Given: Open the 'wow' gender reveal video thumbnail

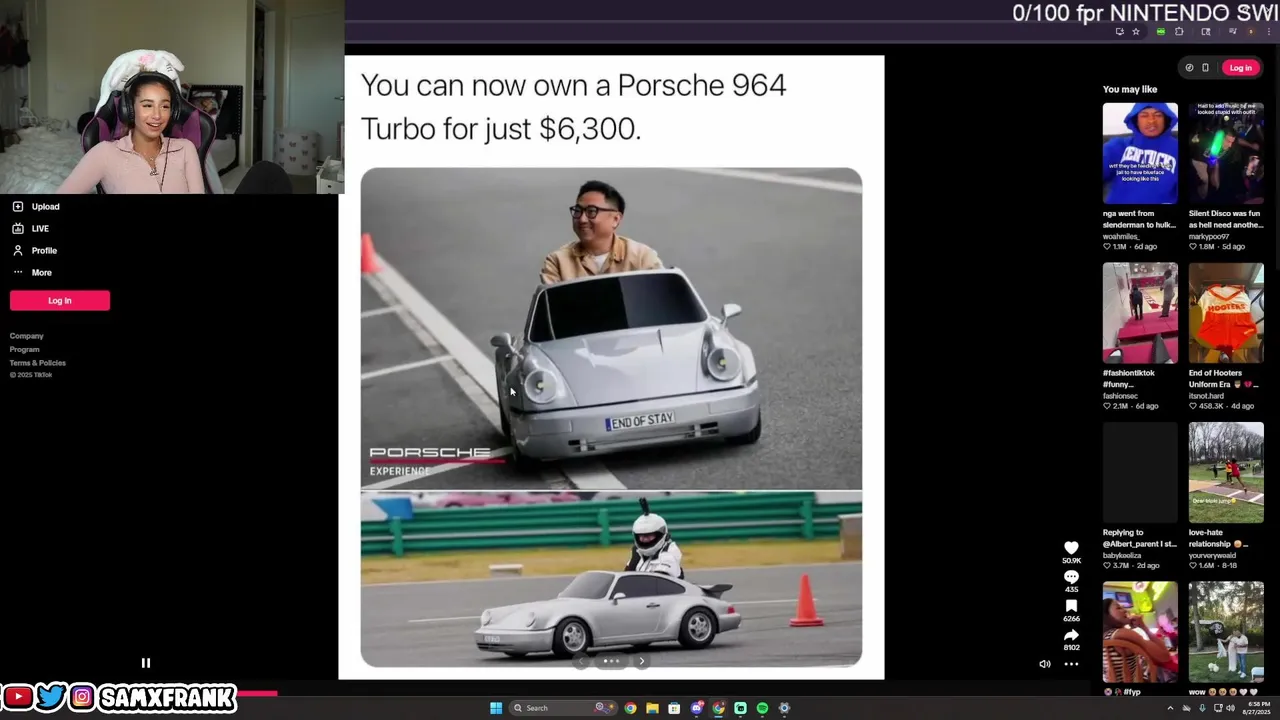Looking at the screenshot, I should [x=1226, y=632].
